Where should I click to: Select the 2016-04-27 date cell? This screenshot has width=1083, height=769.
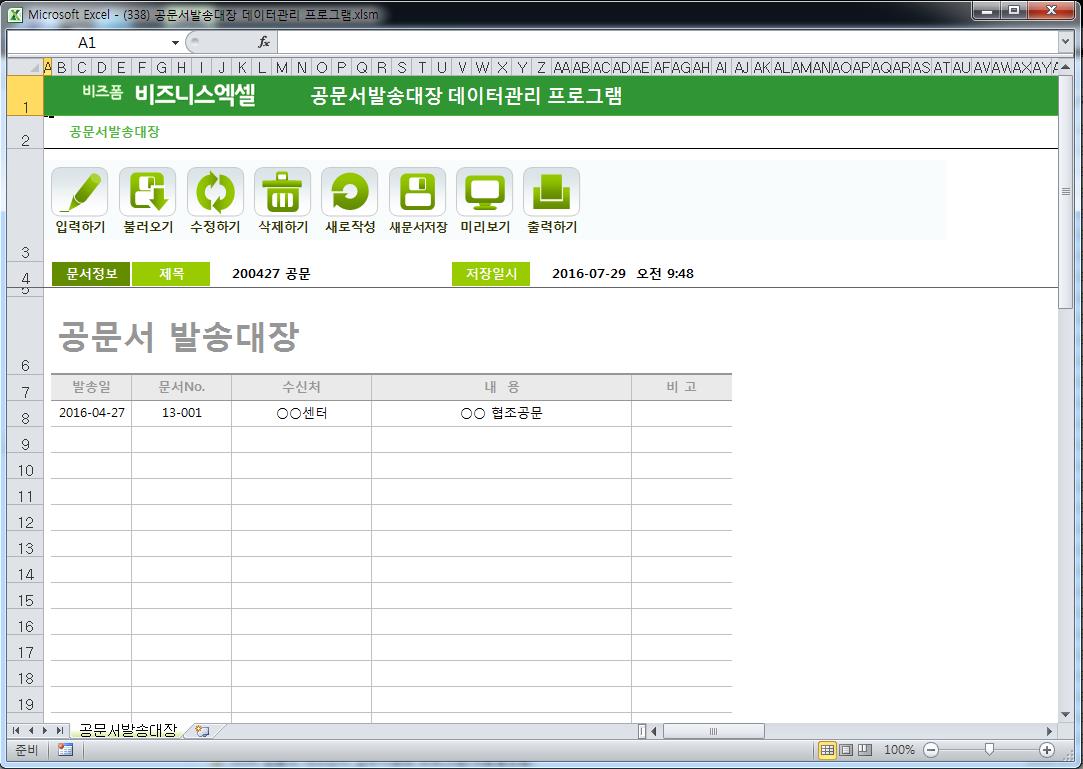pos(91,413)
